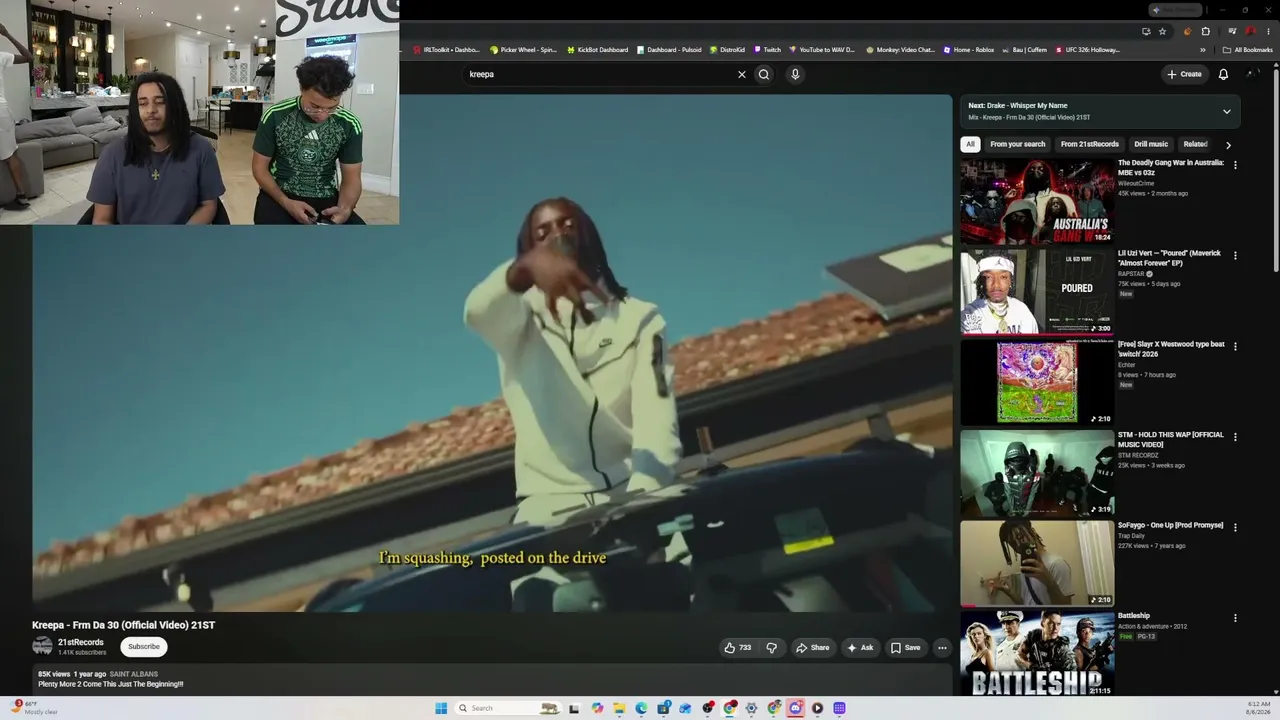
Task: Open The Deadly Gang War in Australia thumbnail
Action: pos(1037,201)
